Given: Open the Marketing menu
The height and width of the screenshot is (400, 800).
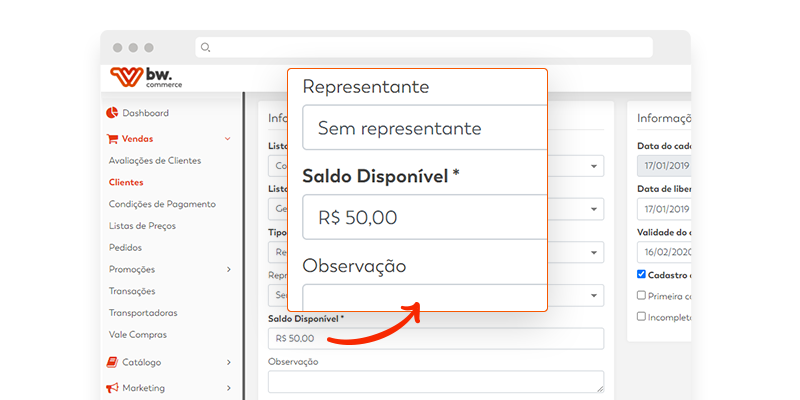Looking at the screenshot, I should point(143,388).
